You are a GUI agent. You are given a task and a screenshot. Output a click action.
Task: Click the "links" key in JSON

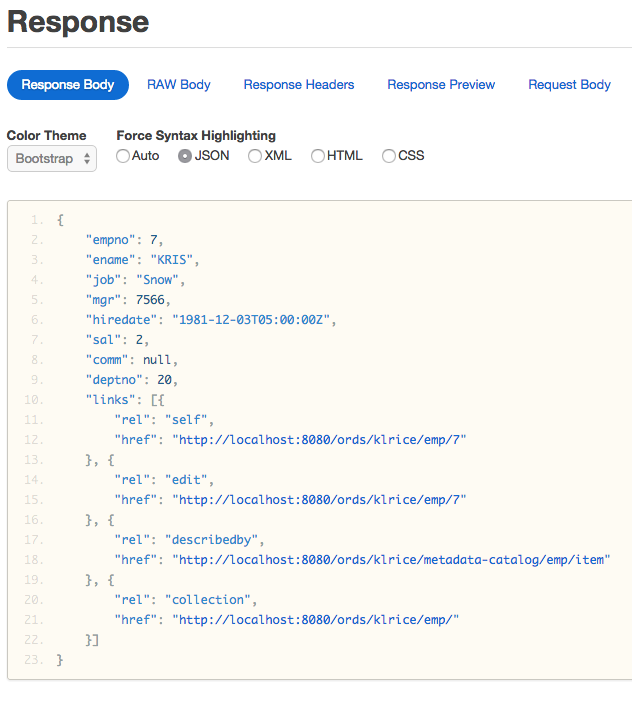coord(109,399)
